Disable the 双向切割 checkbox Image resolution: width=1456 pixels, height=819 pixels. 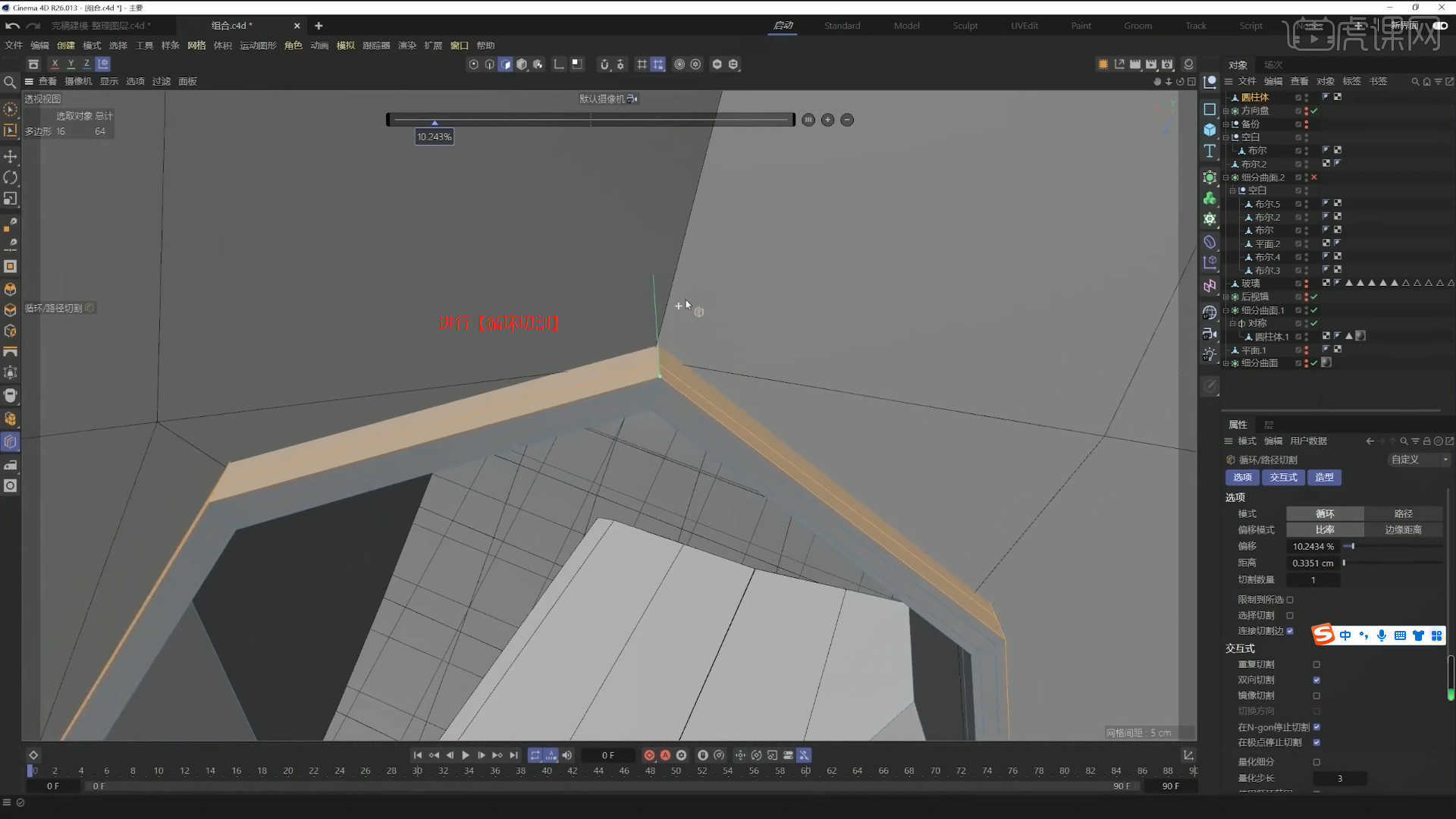click(x=1317, y=680)
